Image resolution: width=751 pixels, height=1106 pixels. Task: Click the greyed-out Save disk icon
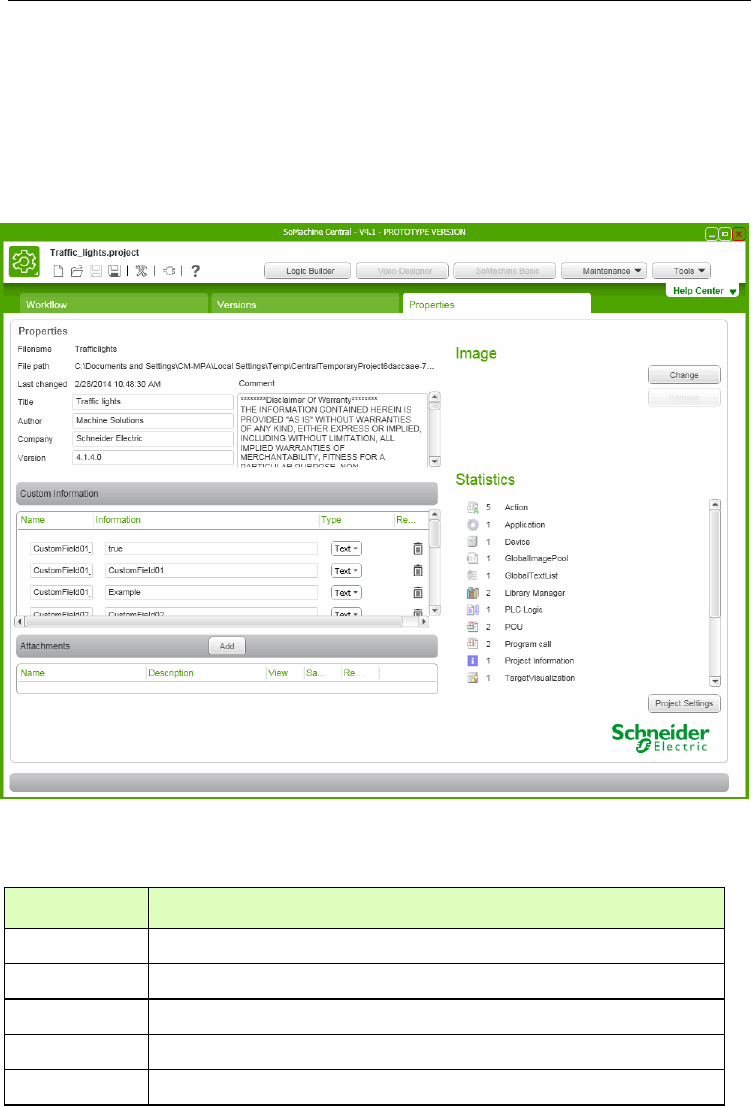96,271
